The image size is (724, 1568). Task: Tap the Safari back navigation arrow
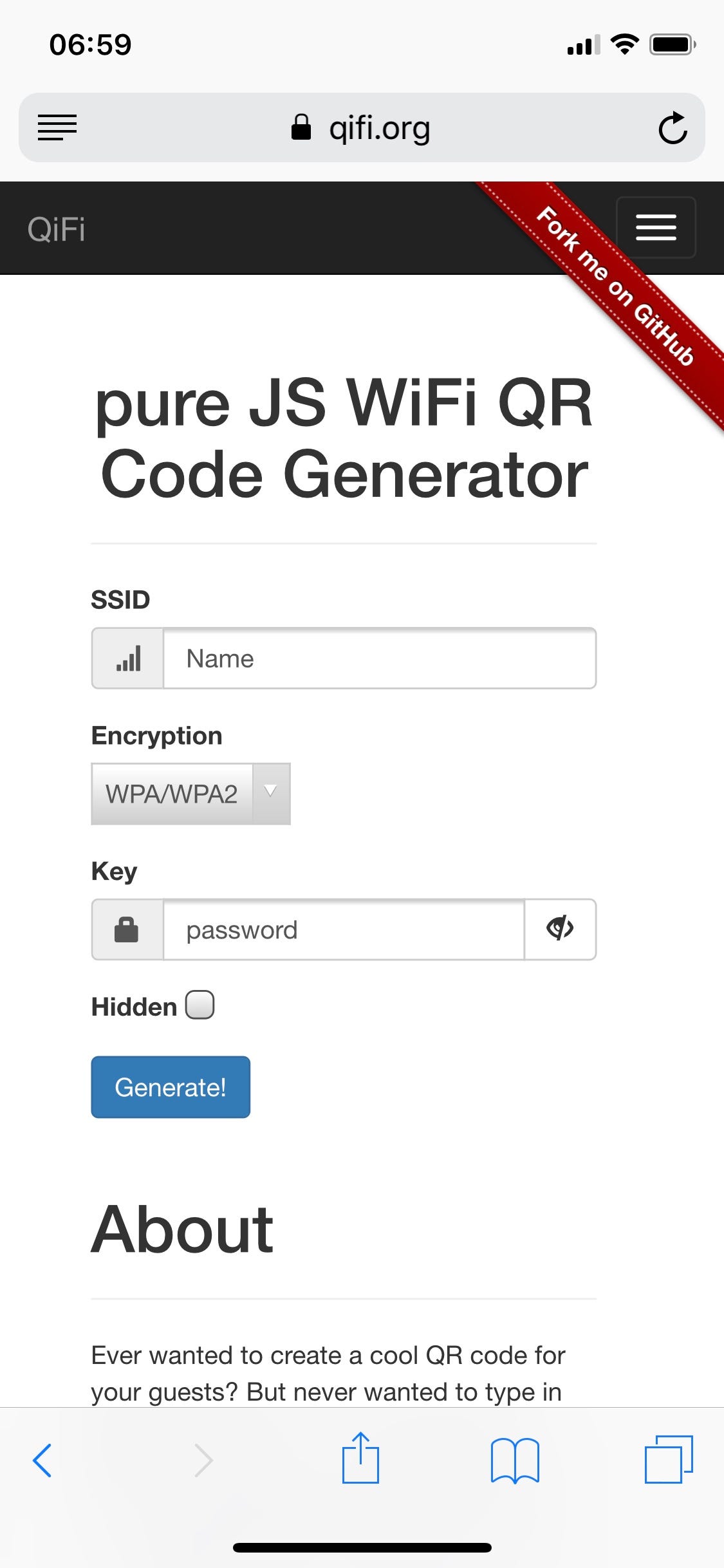click(x=42, y=1460)
